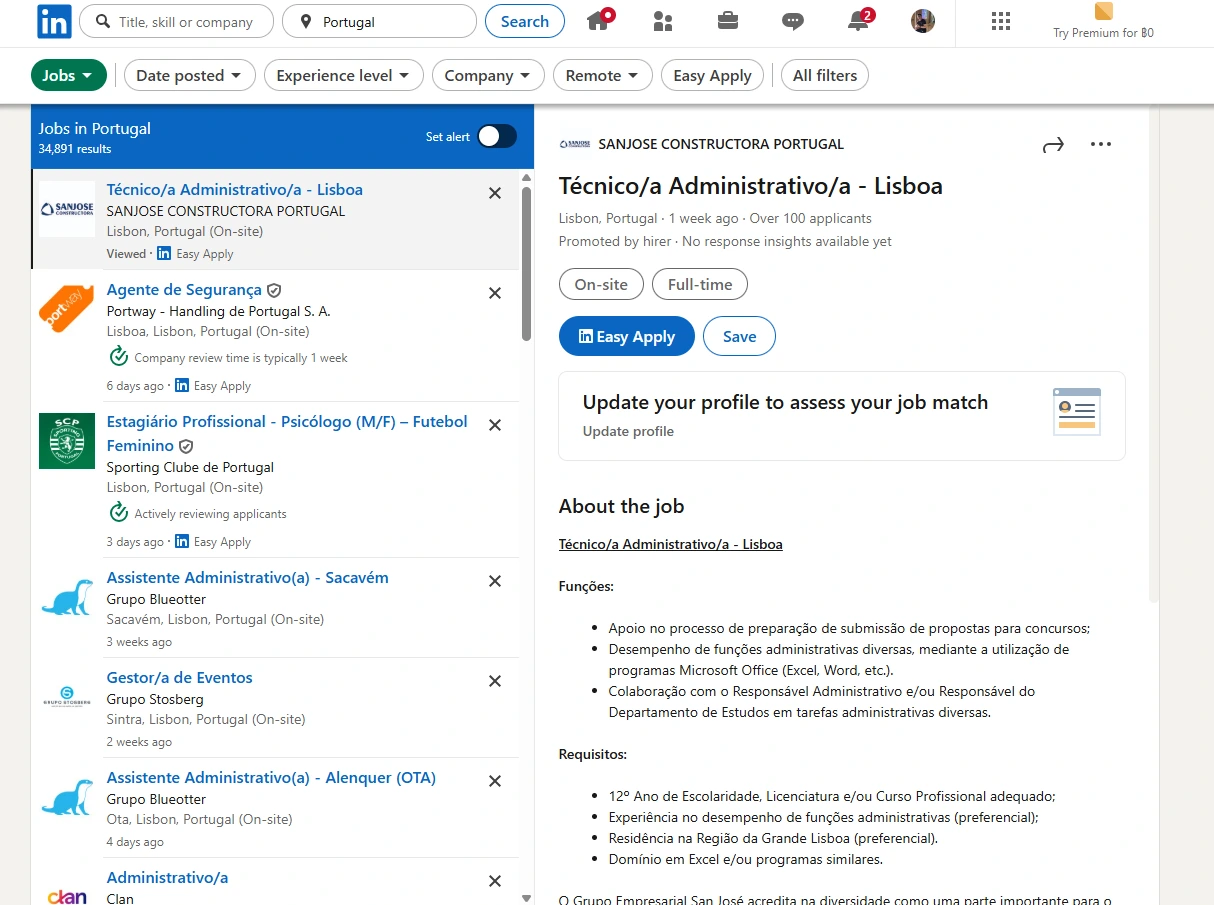The width and height of the screenshot is (1214, 905).
Task: Open Date posted filter dropdown
Action: coord(190,75)
